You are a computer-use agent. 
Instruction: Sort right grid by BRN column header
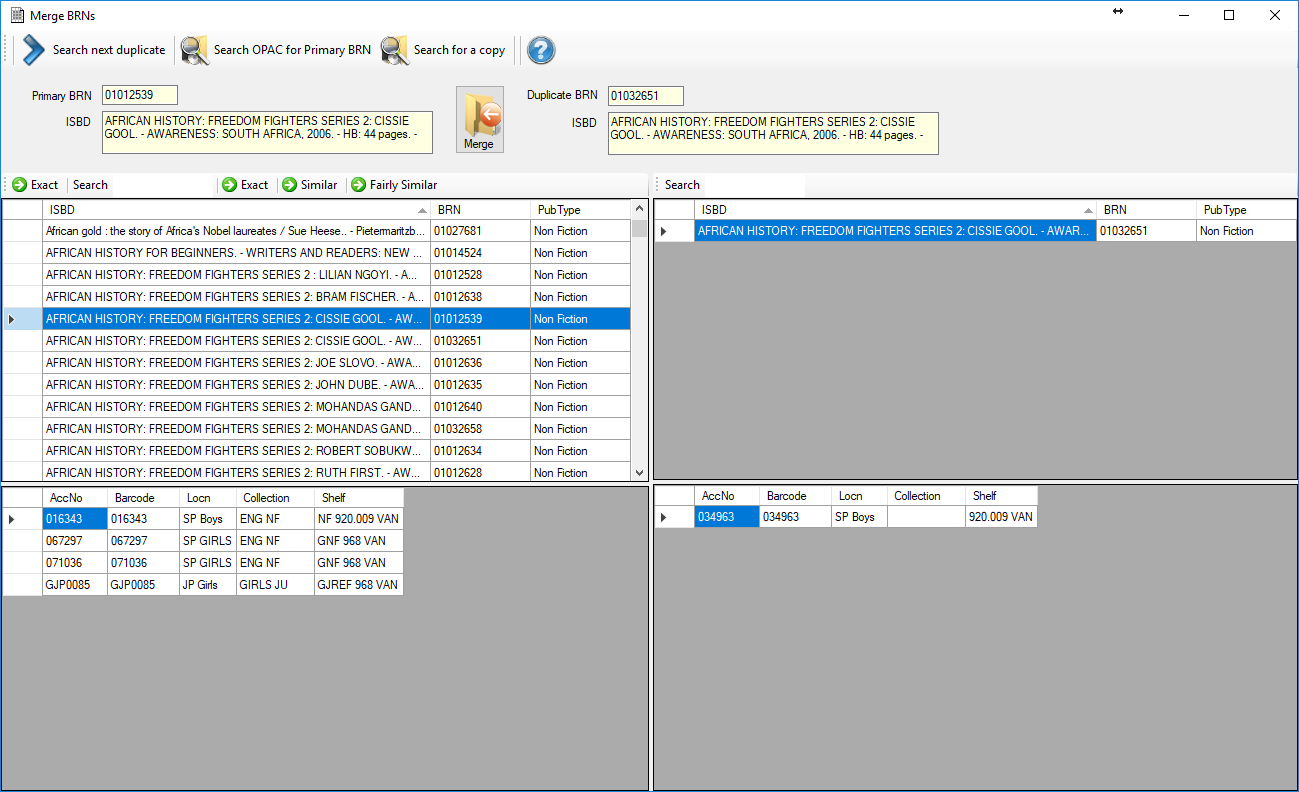coord(1146,210)
